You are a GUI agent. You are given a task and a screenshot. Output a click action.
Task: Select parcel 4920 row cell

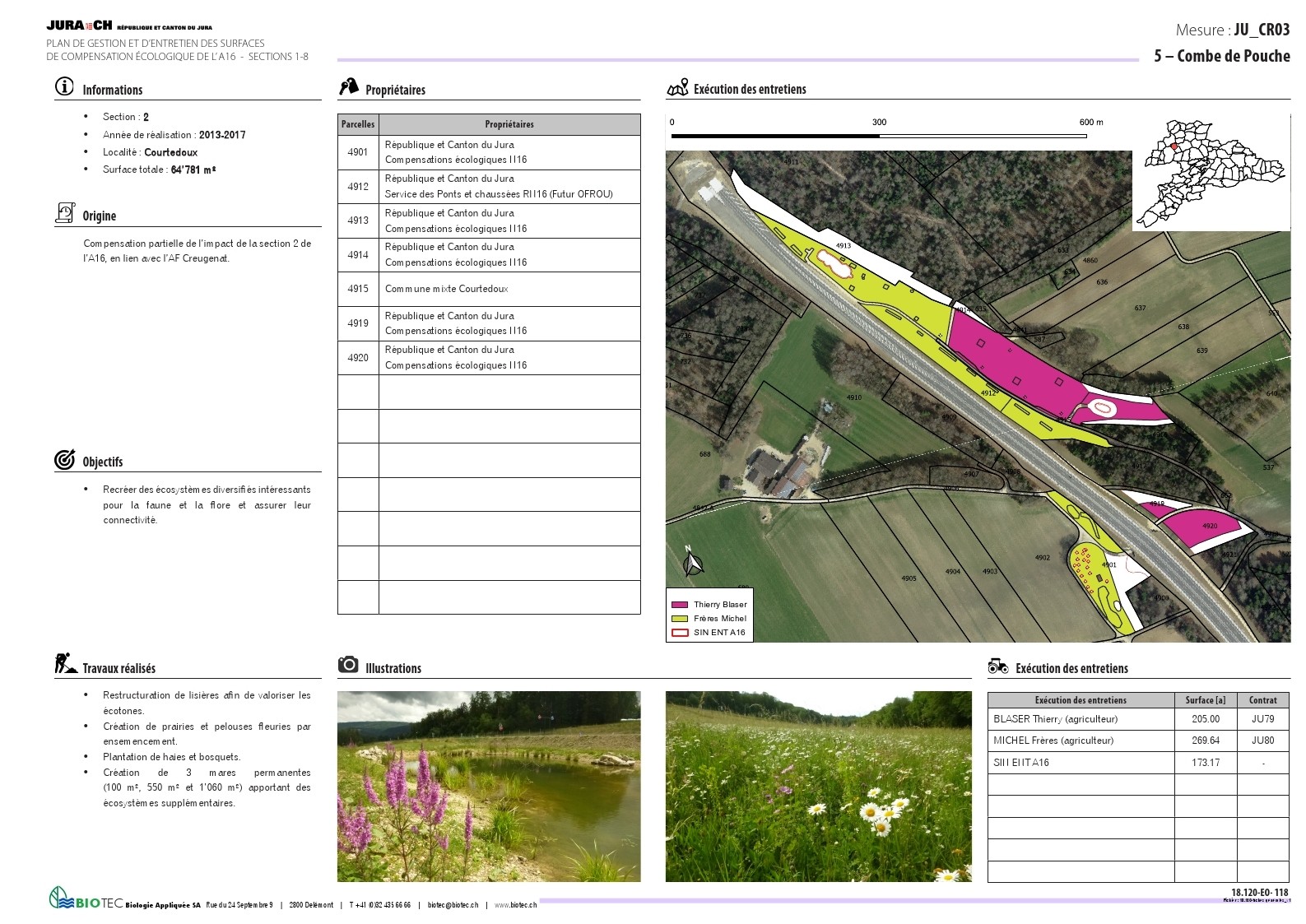358,358
